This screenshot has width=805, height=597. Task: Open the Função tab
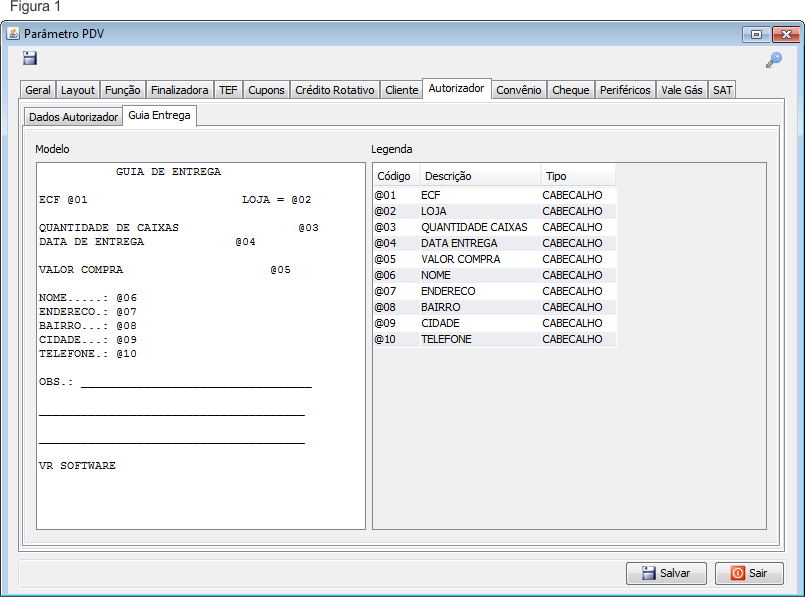click(x=122, y=90)
